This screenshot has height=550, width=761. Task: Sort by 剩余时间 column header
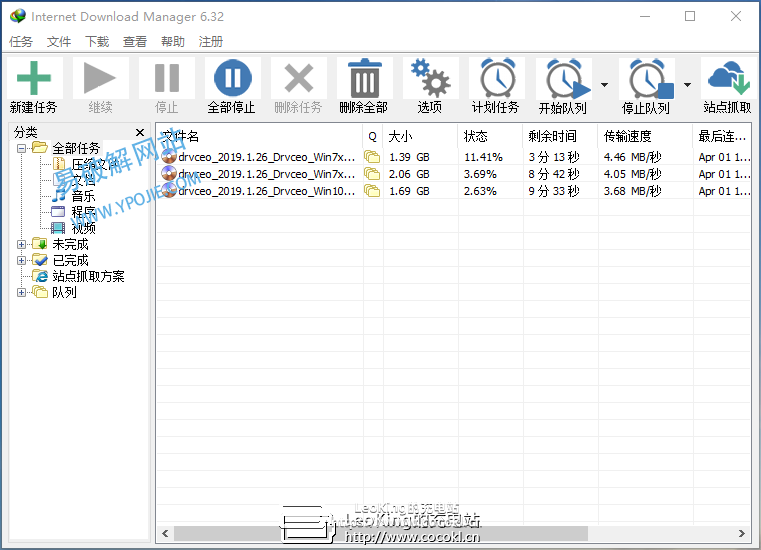(x=560, y=136)
